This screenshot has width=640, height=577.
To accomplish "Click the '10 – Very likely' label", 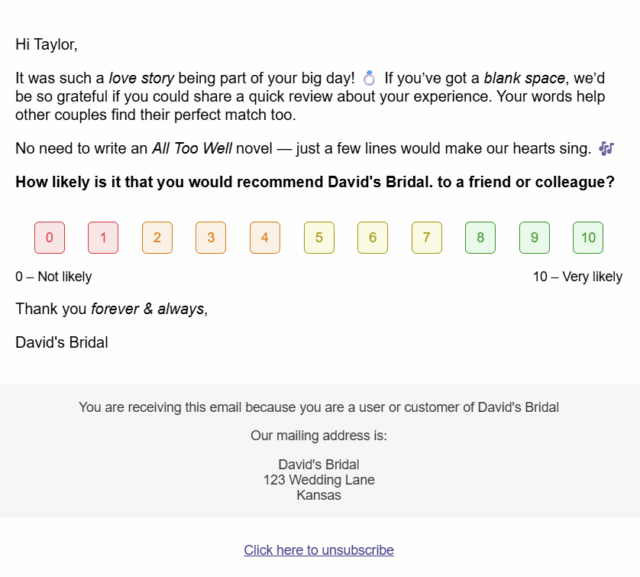I will pyautogui.click(x=577, y=277).
